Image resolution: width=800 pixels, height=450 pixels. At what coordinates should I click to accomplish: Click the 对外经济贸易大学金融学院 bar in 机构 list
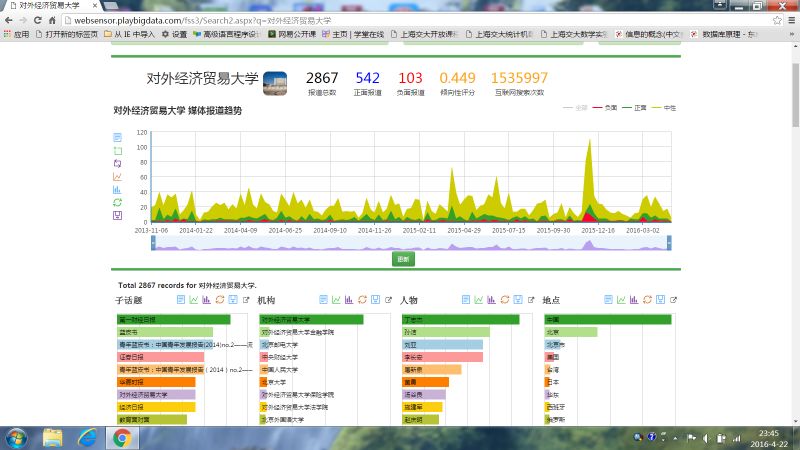point(298,332)
